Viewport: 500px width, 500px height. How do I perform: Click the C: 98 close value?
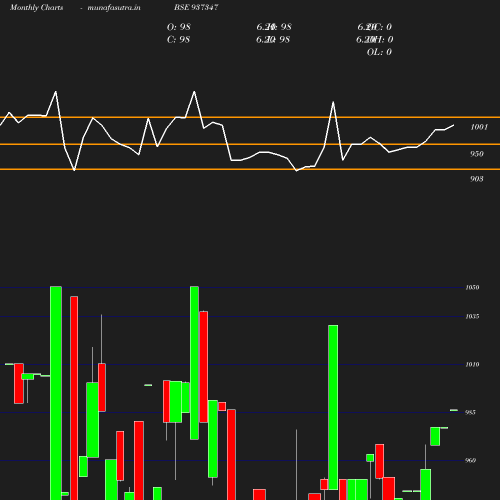coord(178,40)
